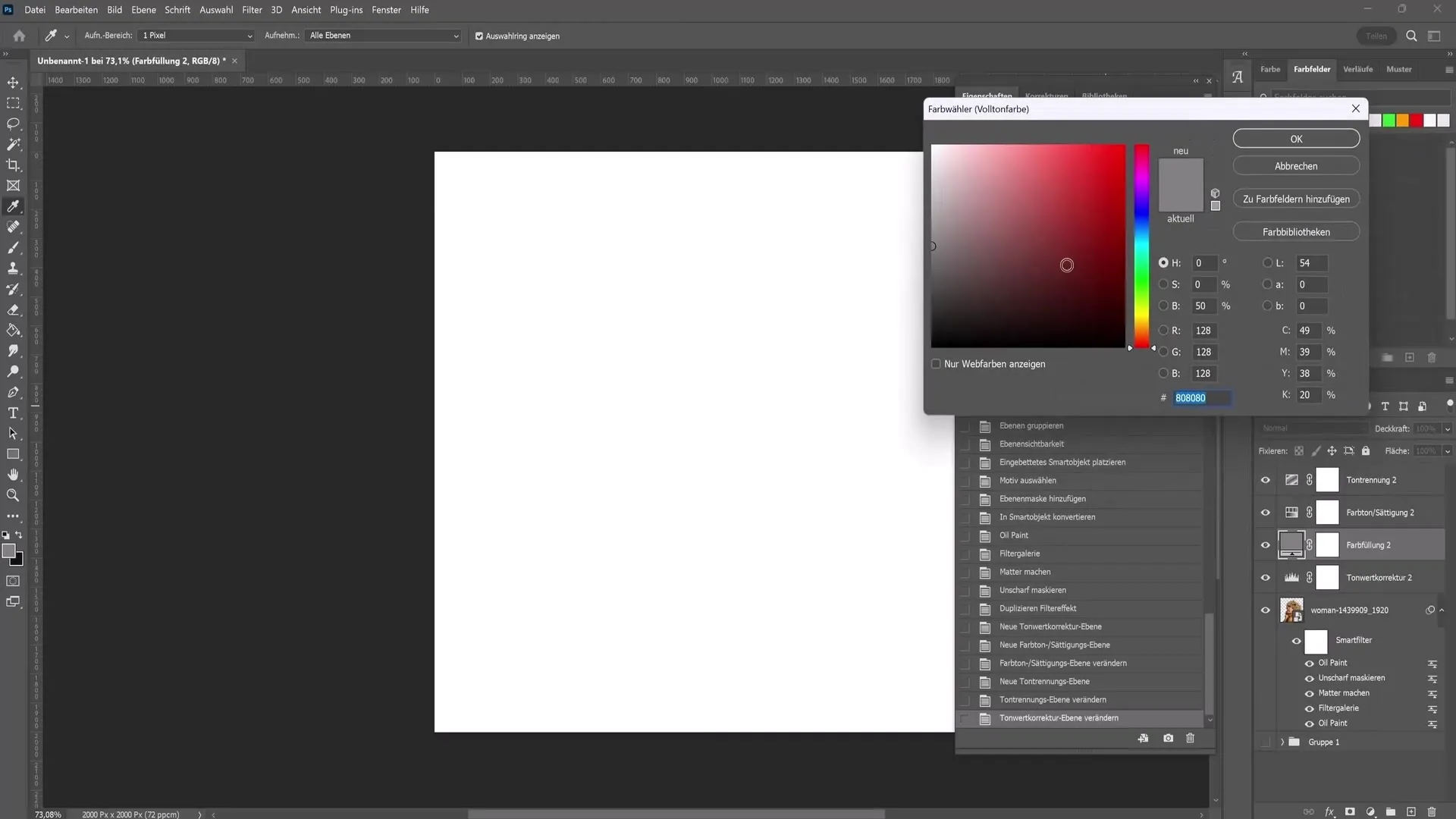
Task: Hide the woman-1439909_1920 layer
Action: [1265, 610]
